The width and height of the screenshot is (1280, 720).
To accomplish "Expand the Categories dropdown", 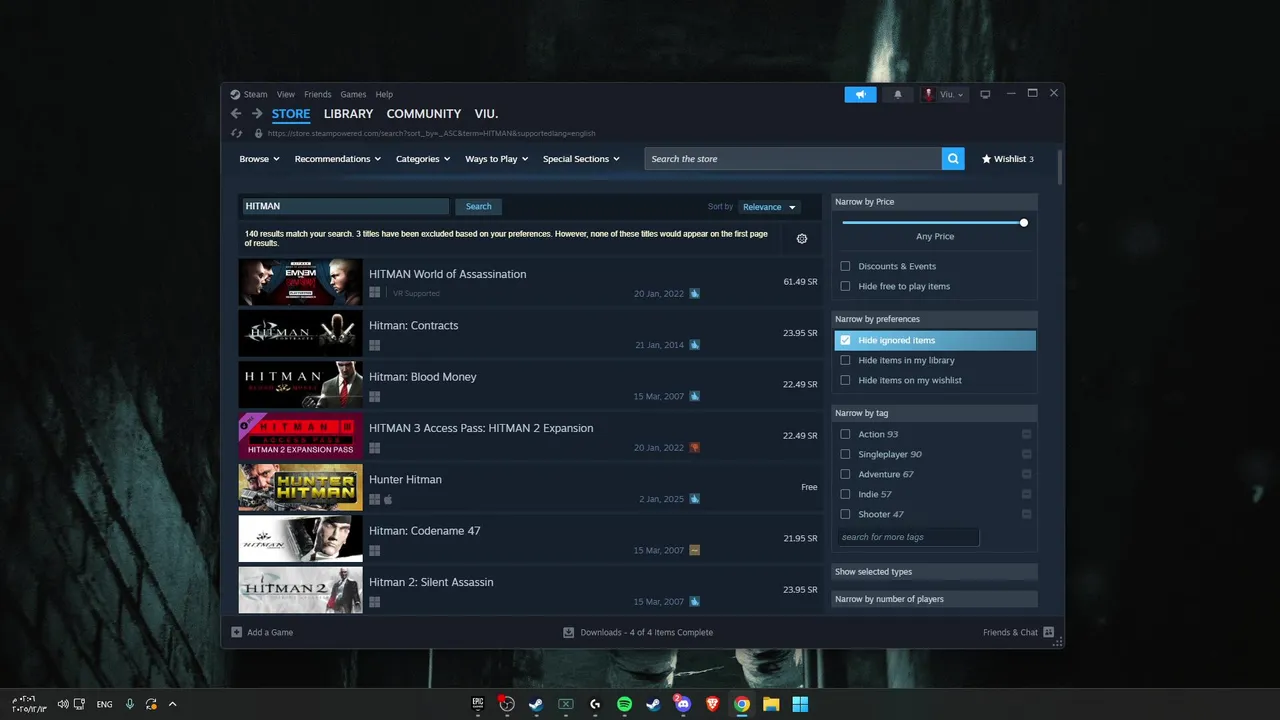I will [x=423, y=159].
